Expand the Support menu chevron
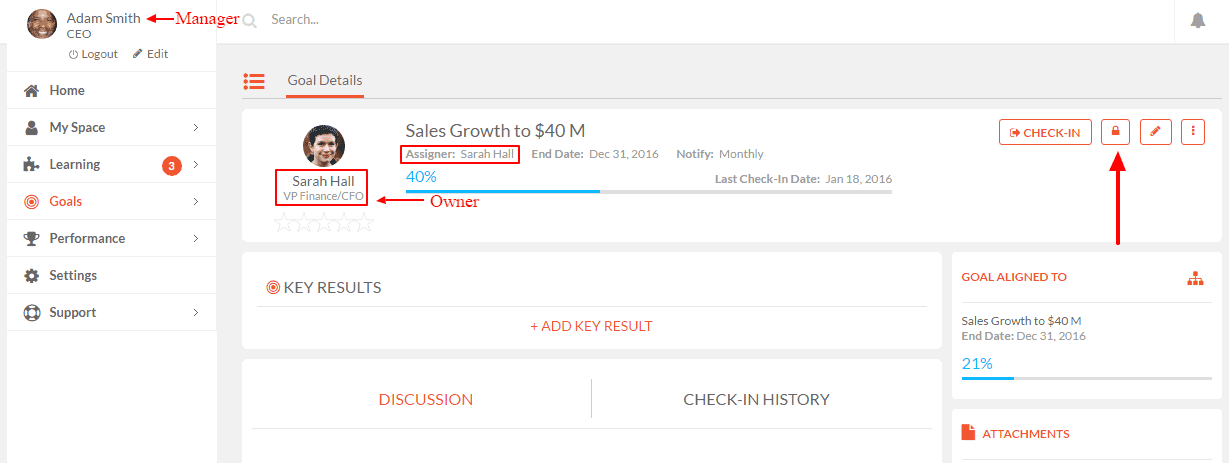Image resolution: width=1229 pixels, height=463 pixels. point(196,312)
